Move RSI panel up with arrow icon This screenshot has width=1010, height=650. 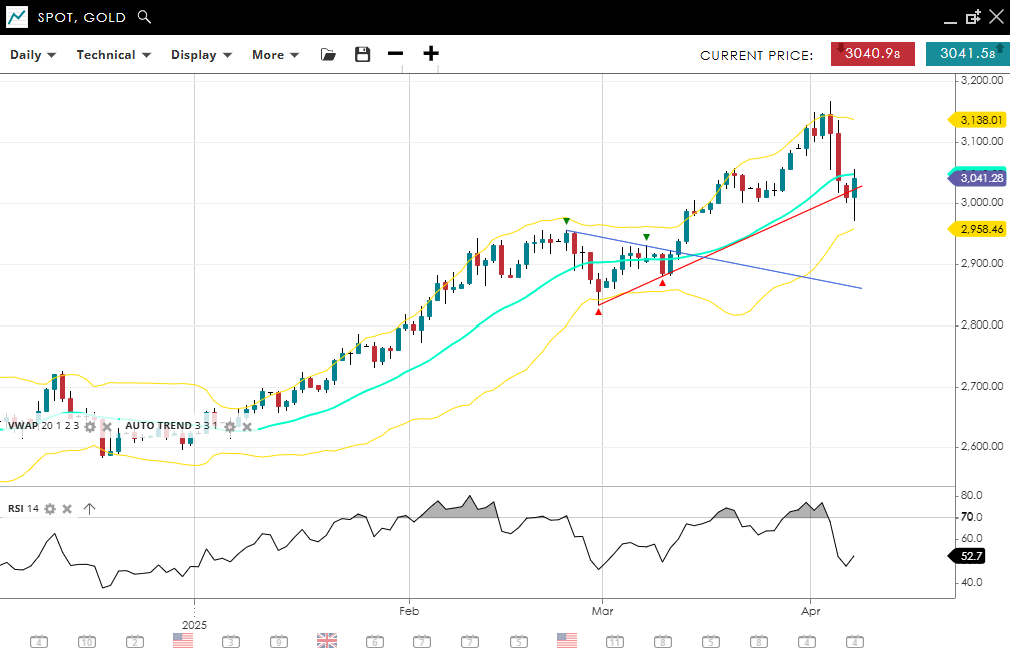point(89,509)
